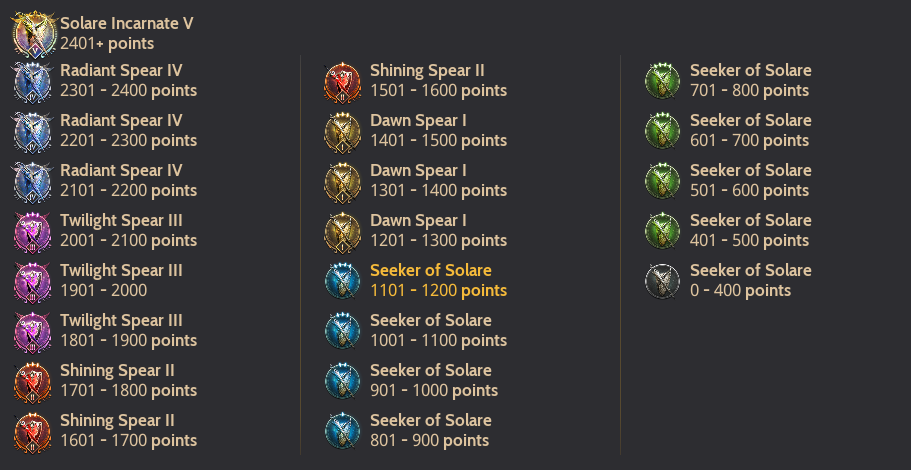911x470 pixels.
Task: Select the Radiant Spear IV 2301-2400 badge icon
Action: [x=33, y=82]
